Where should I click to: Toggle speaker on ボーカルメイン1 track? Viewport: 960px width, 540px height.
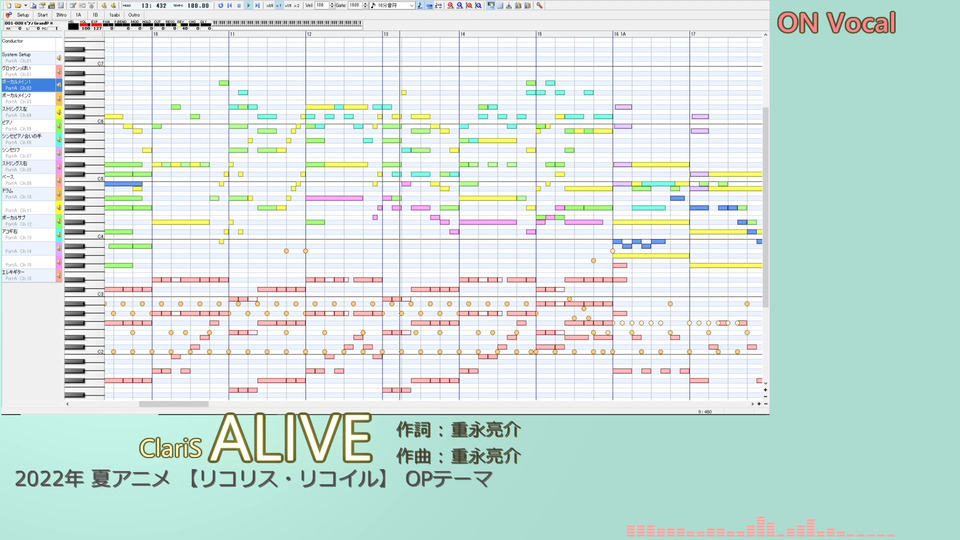[59, 84]
